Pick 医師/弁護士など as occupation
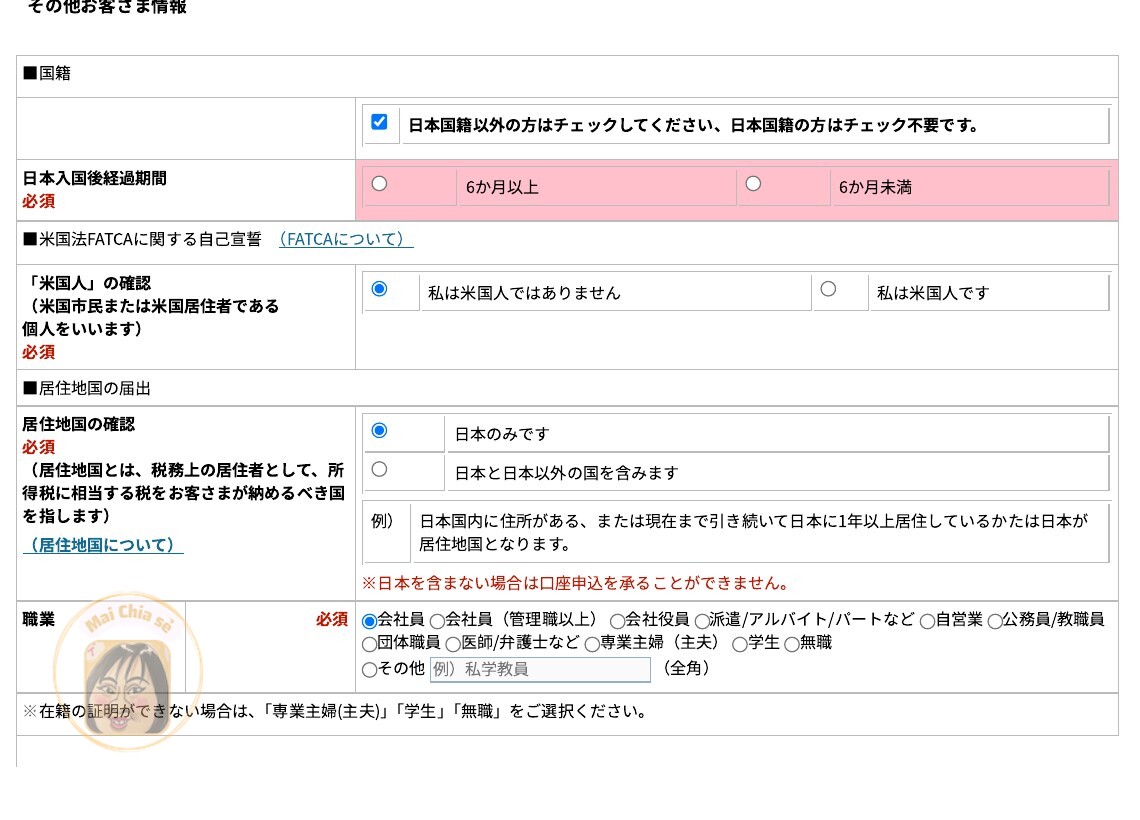 (453, 644)
